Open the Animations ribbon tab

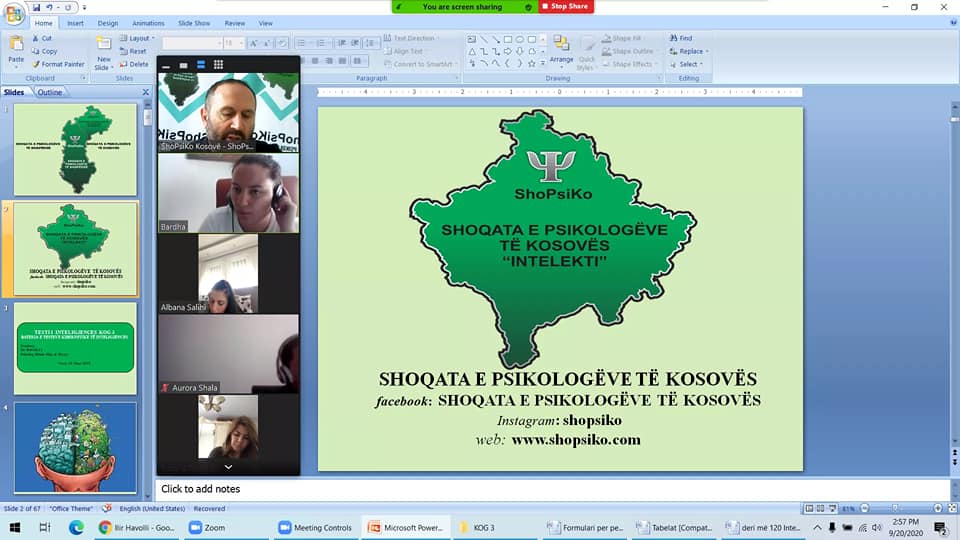pos(148,23)
